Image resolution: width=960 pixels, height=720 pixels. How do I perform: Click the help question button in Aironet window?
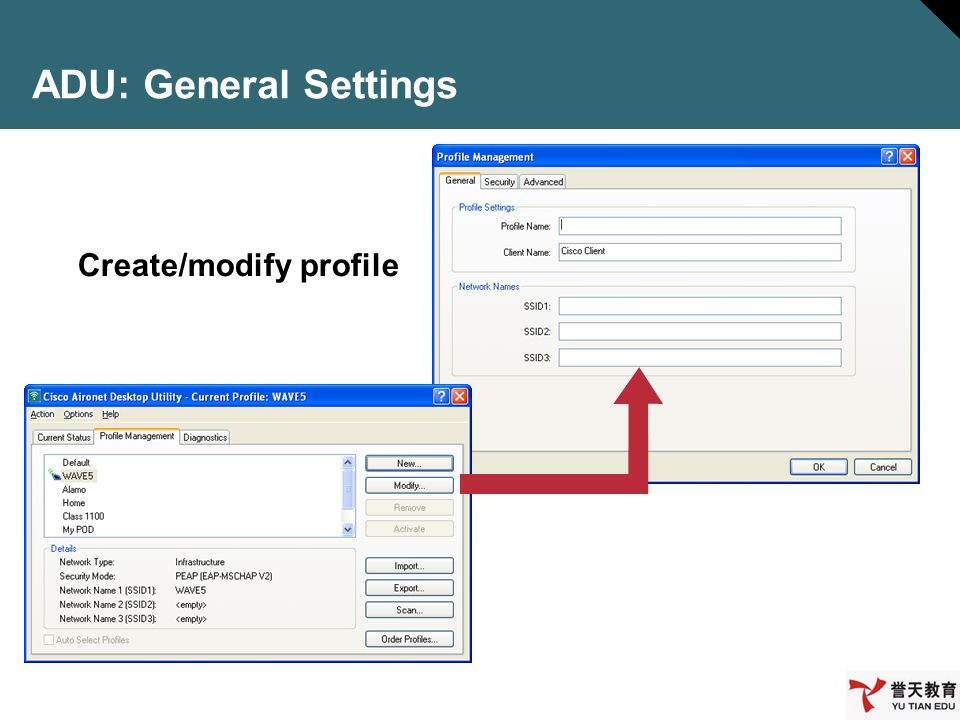click(x=441, y=396)
